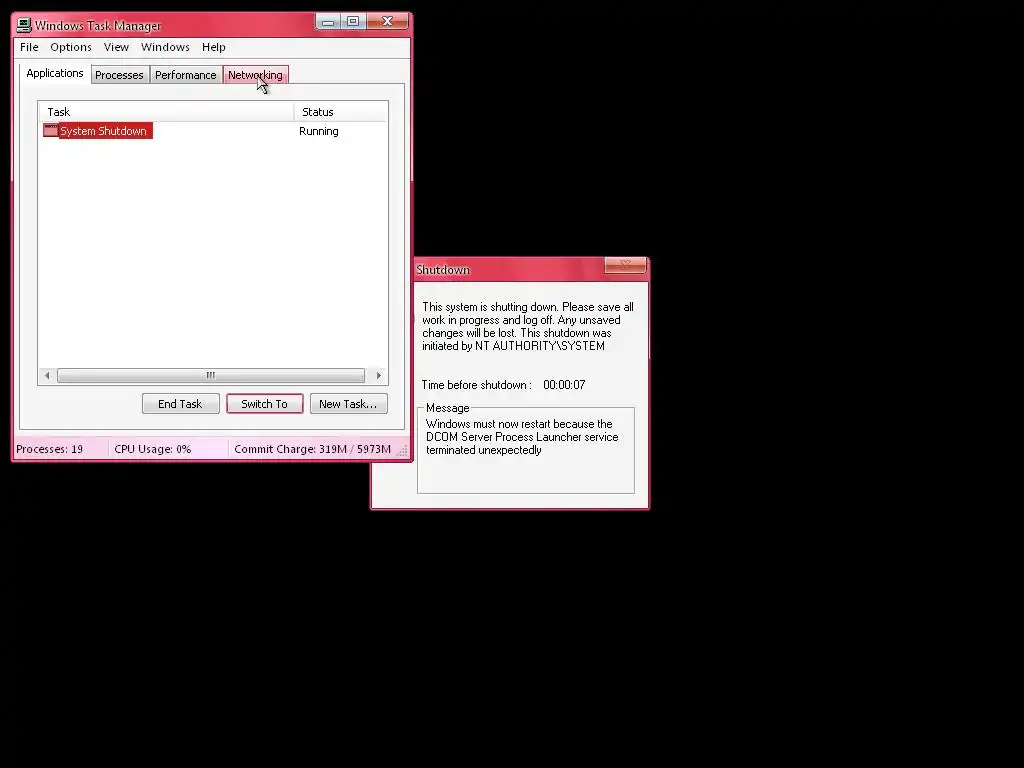This screenshot has width=1024, height=768.
Task: Switch to the Networking tab
Action: pyautogui.click(x=255, y=75)
